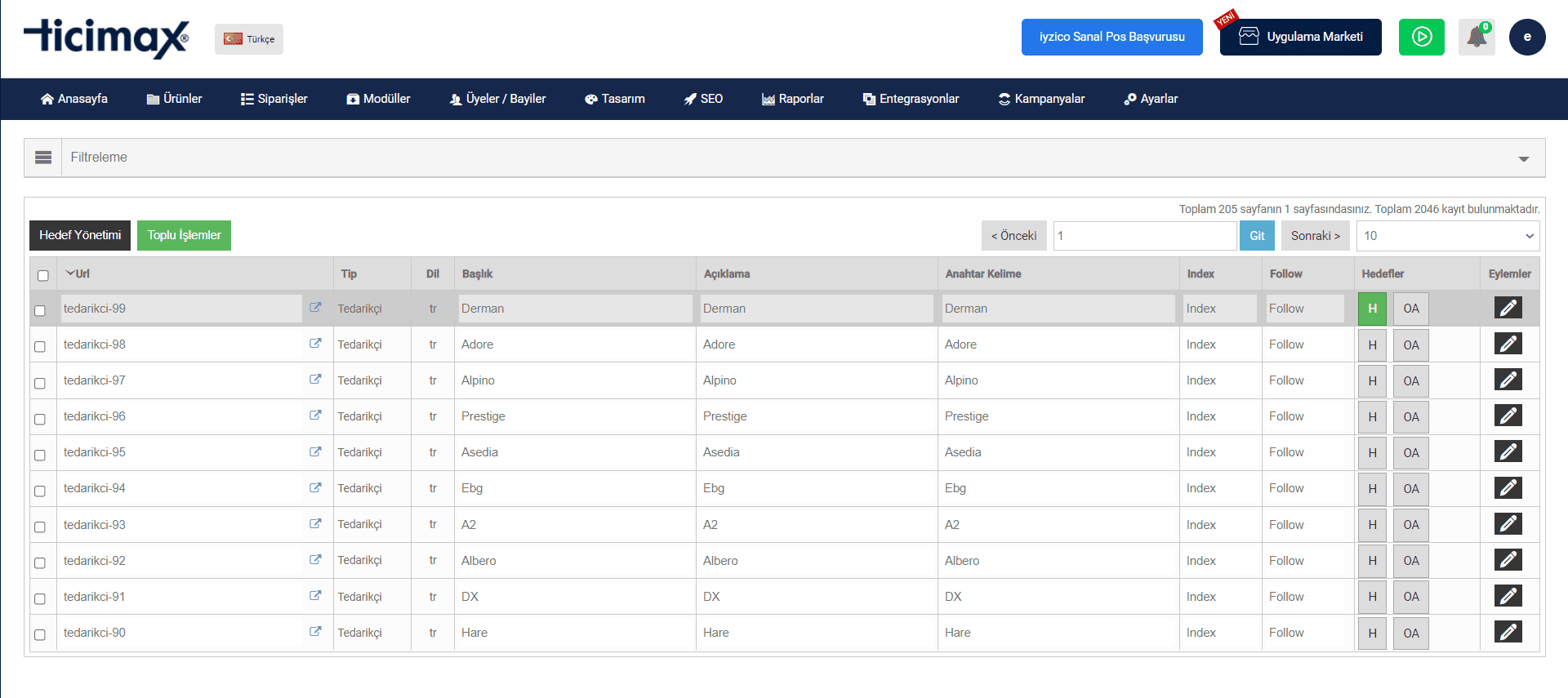The height and width of the screenshot is (698, 1568).
Task: Expand the Filtreleme panel arrow
Action: [1523, 158]
